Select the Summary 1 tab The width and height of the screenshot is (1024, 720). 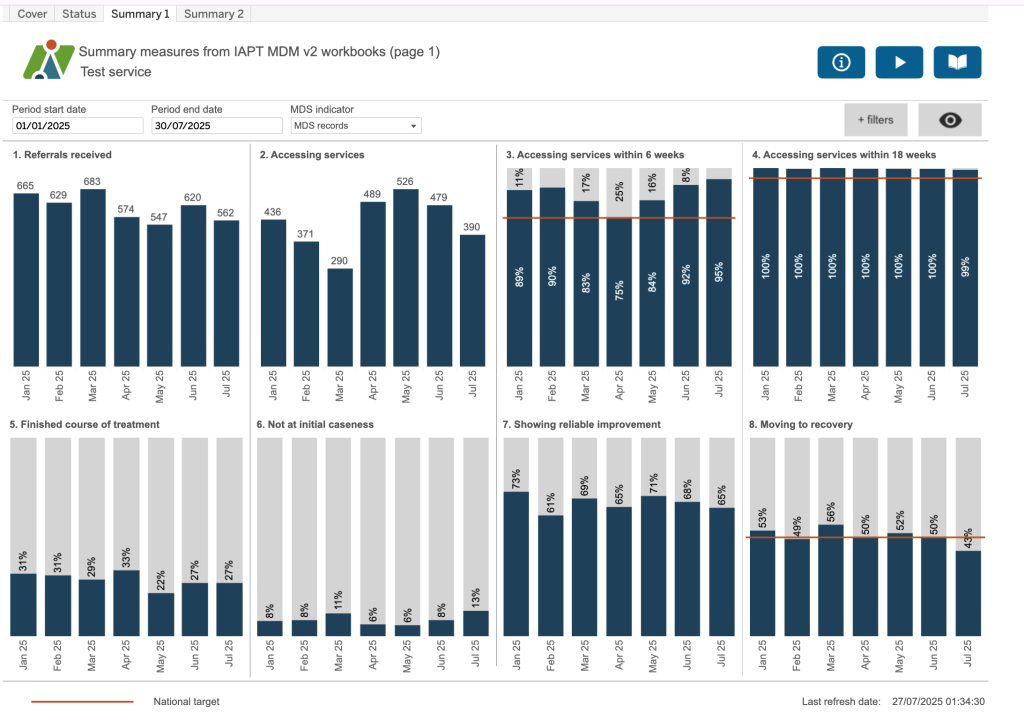140,14
